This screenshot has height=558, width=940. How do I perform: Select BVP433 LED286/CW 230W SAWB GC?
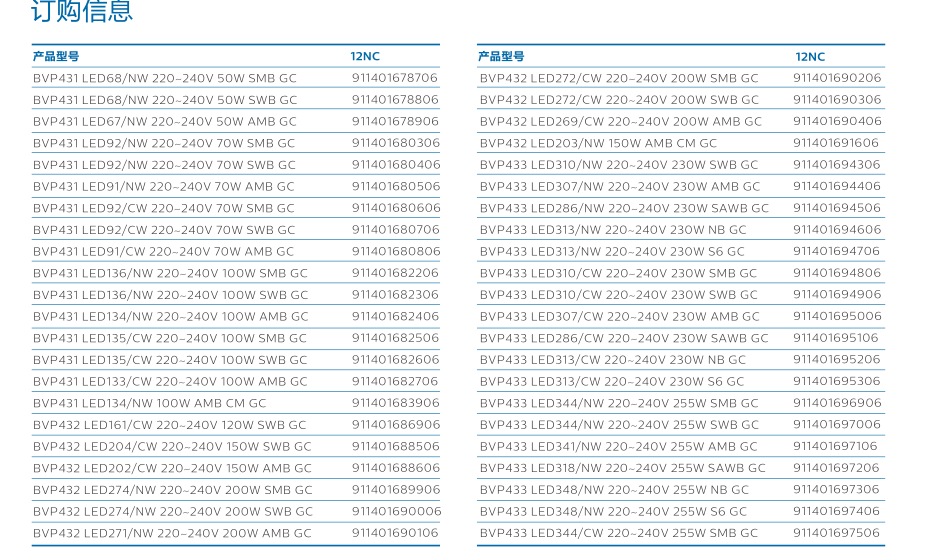[624, 338]
